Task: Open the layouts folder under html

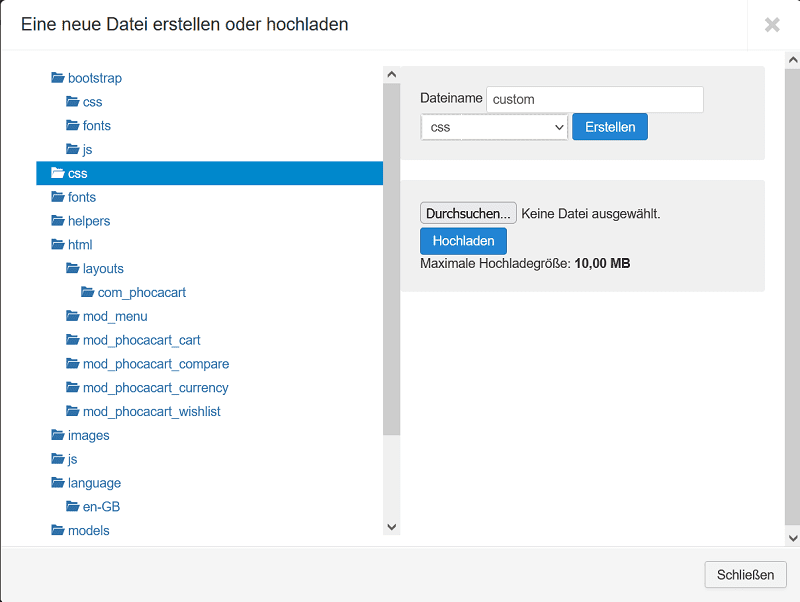Action: pos(103,269)
